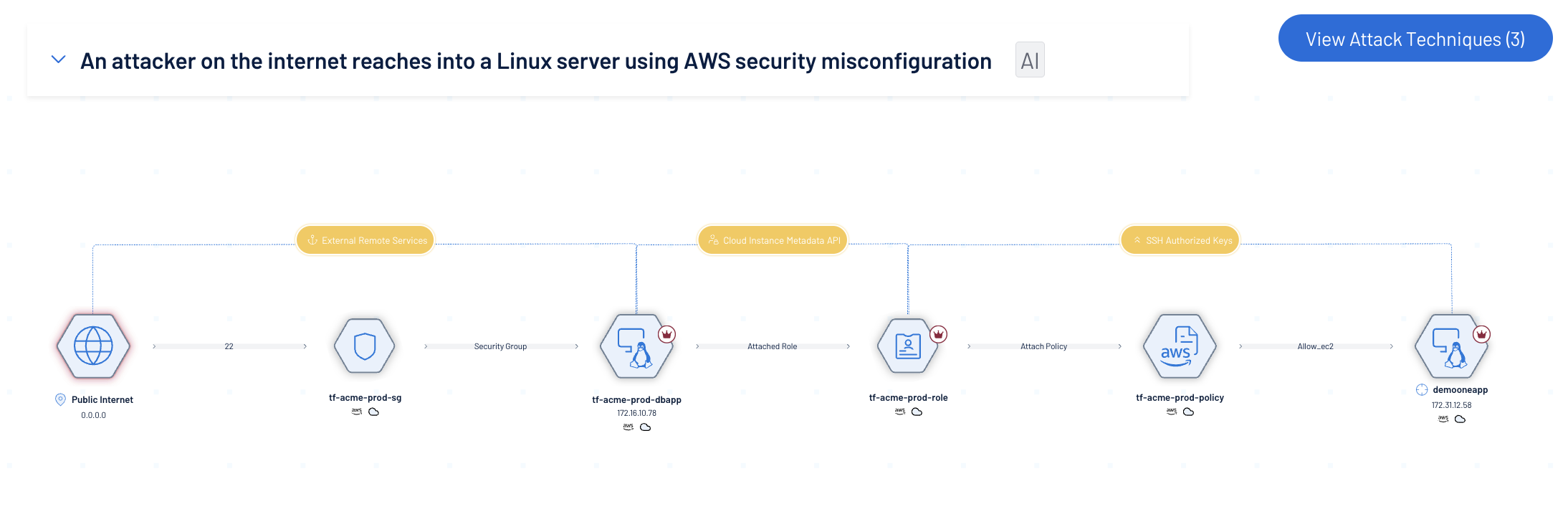The image size is (1568, 532).
Task: Open the demooneapp Linux server node
Action: tap(1450, 346)
